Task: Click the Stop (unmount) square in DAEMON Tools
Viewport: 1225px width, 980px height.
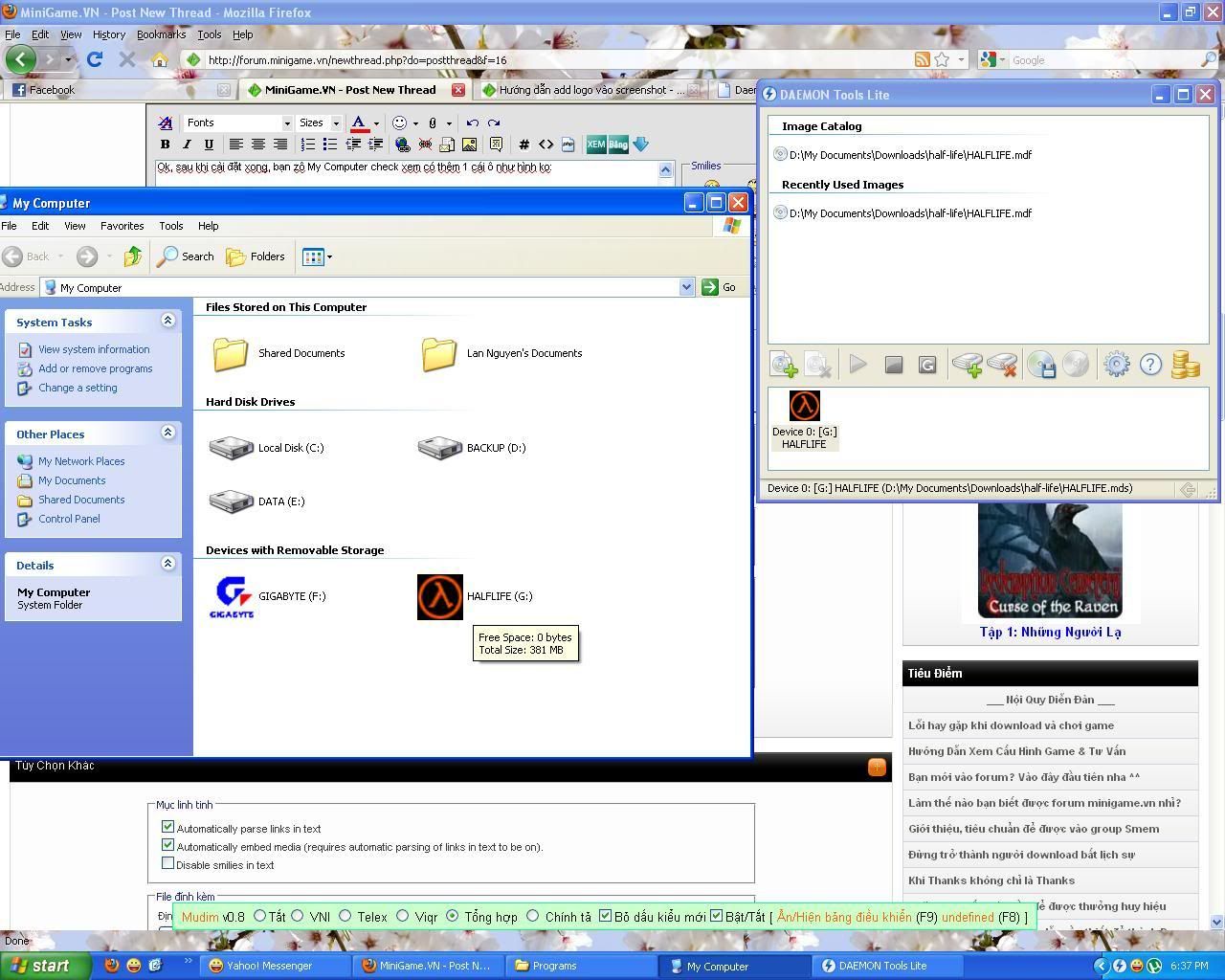Action: coord(894,365)
